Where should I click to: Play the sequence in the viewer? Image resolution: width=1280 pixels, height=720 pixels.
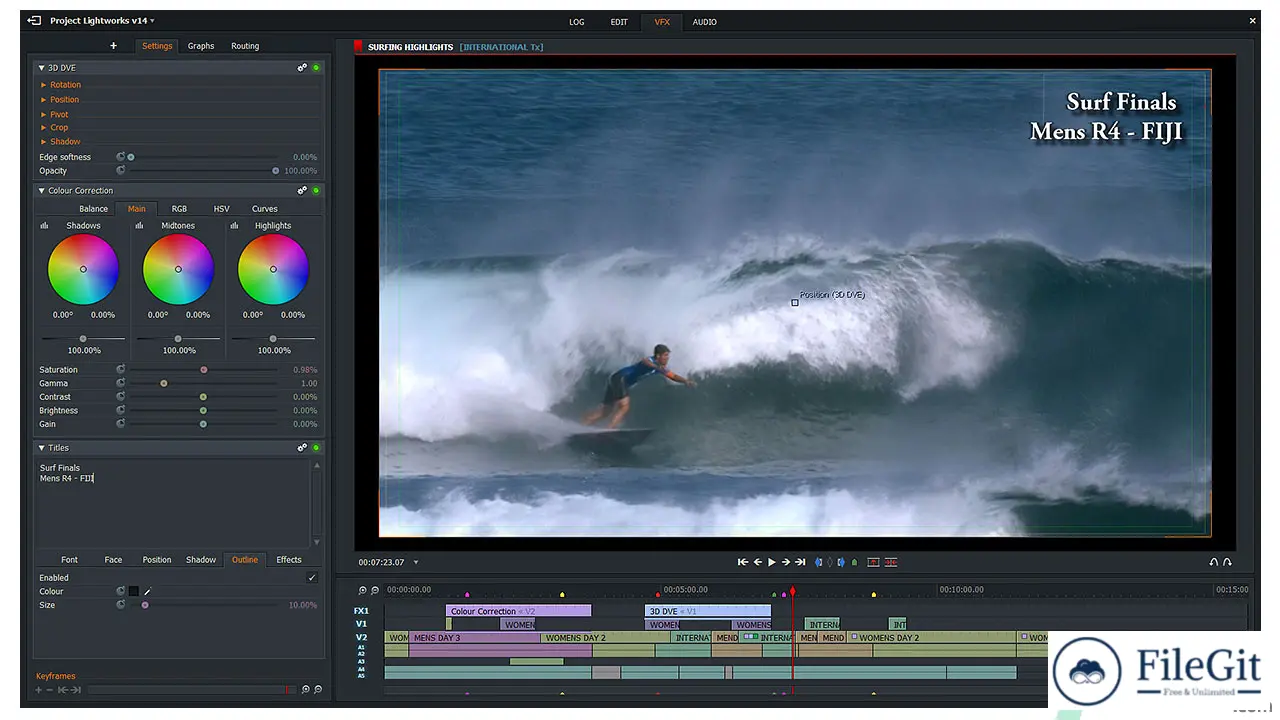click(x=772, y=562)
